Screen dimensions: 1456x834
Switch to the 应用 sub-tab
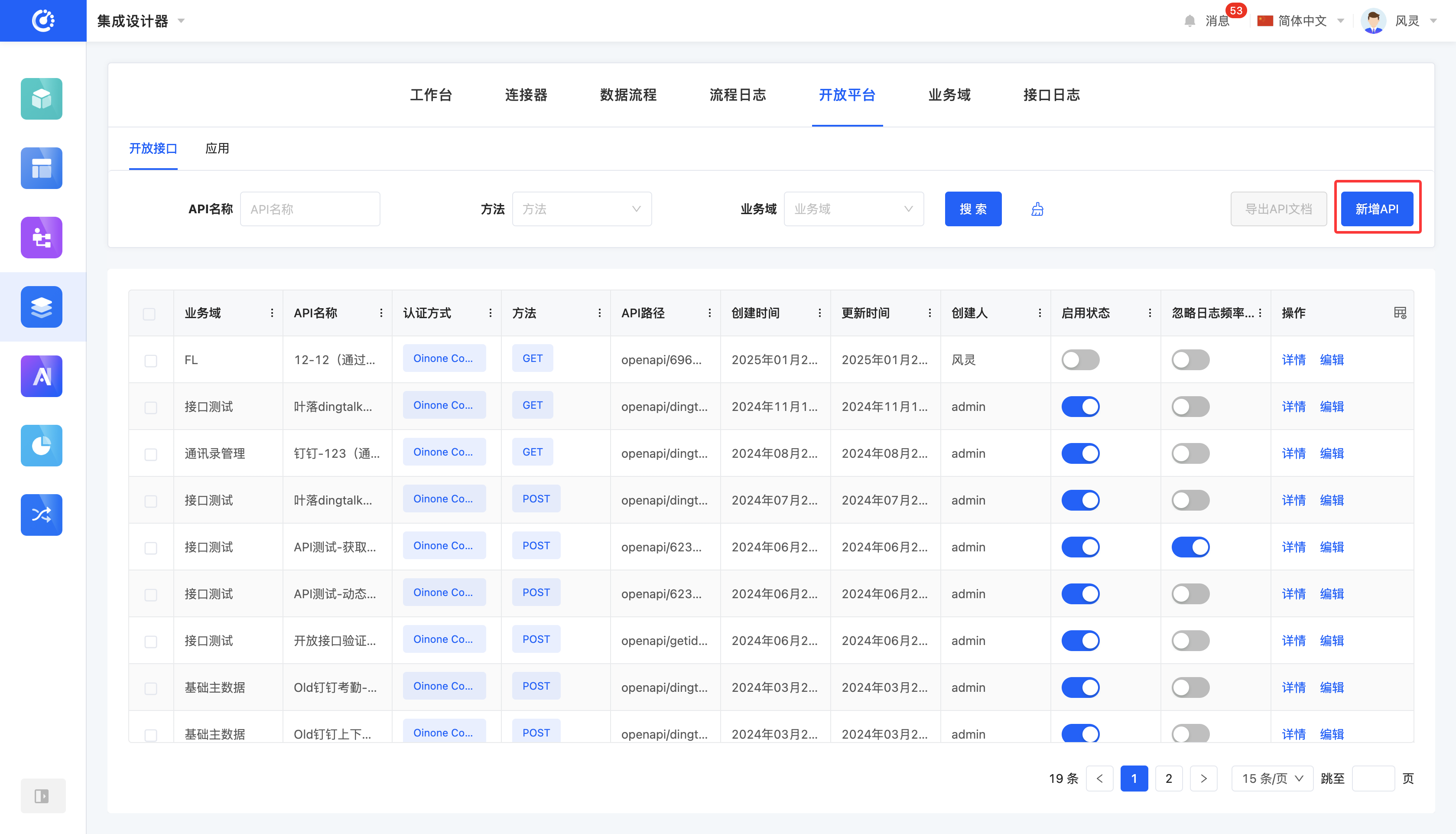pyautogui.click(x=217, y=148)
